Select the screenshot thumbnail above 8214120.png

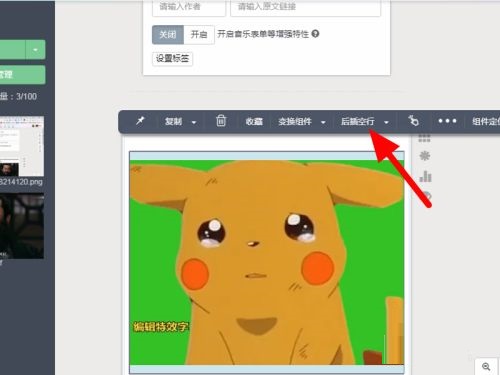coord(22,146)
